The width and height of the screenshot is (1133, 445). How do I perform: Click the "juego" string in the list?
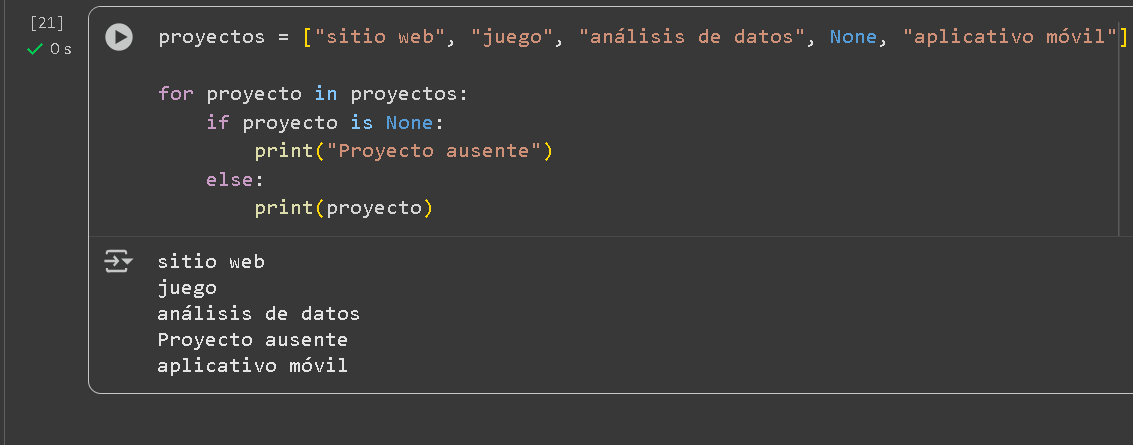(517, 38)
